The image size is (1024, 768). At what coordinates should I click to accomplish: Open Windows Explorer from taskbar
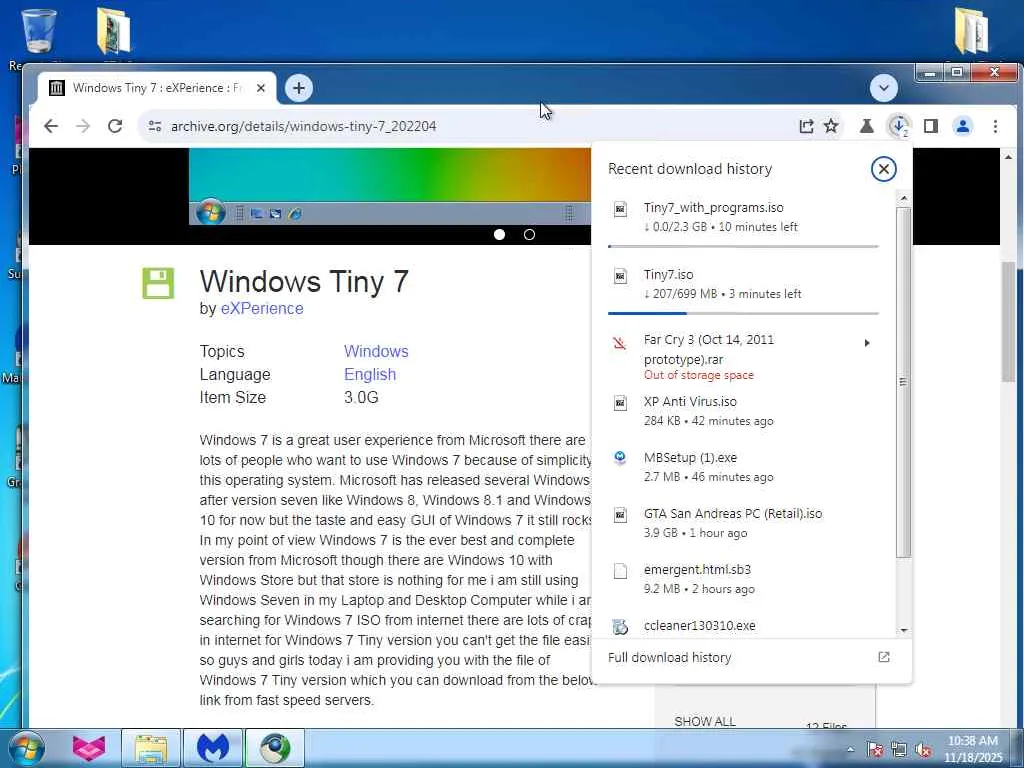151,748
